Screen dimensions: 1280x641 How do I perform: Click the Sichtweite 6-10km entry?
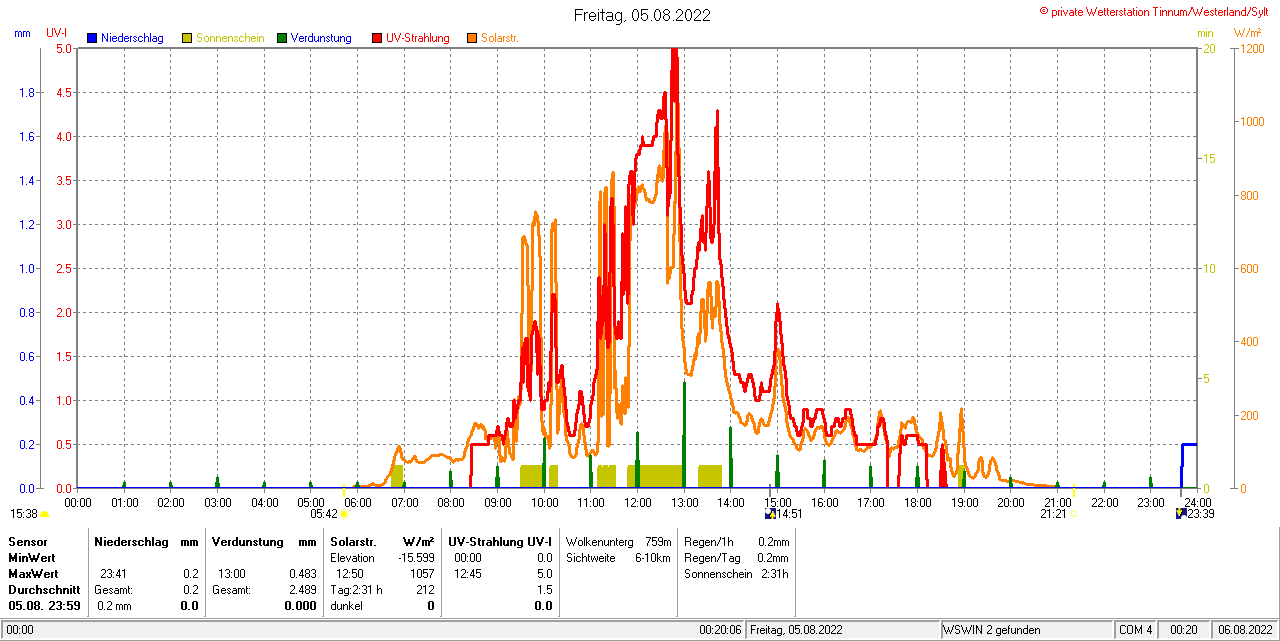(618, 557)
